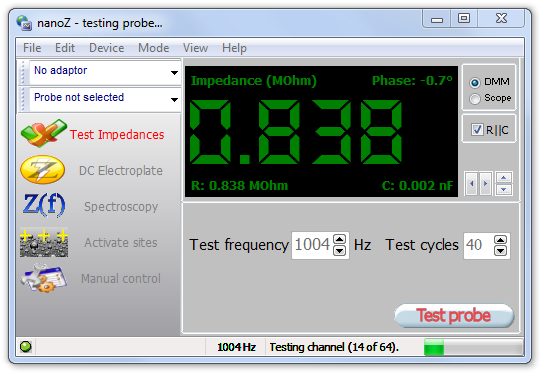Click the green status LED indicator
546x380 pixels.
coord(26,347)
